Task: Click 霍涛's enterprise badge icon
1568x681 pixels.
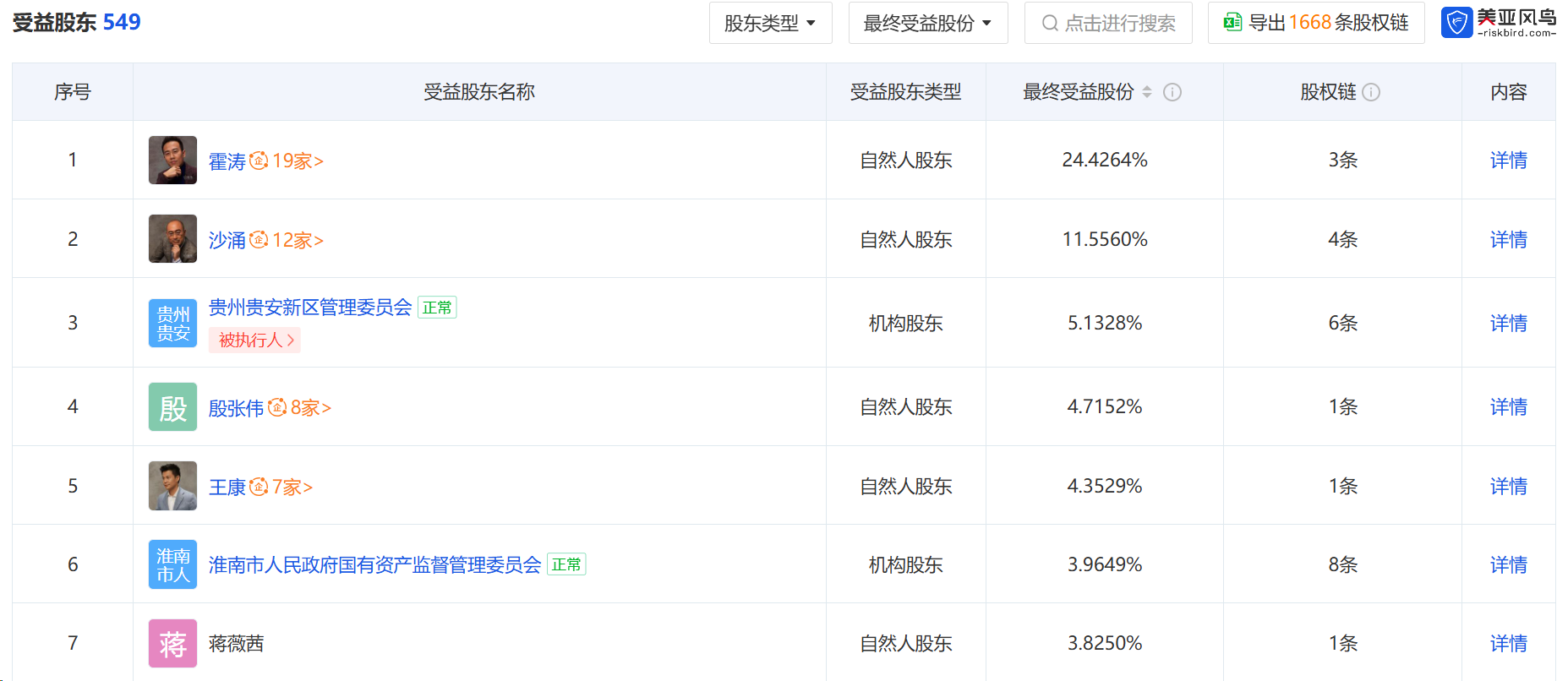Action: tap(259, 161)
